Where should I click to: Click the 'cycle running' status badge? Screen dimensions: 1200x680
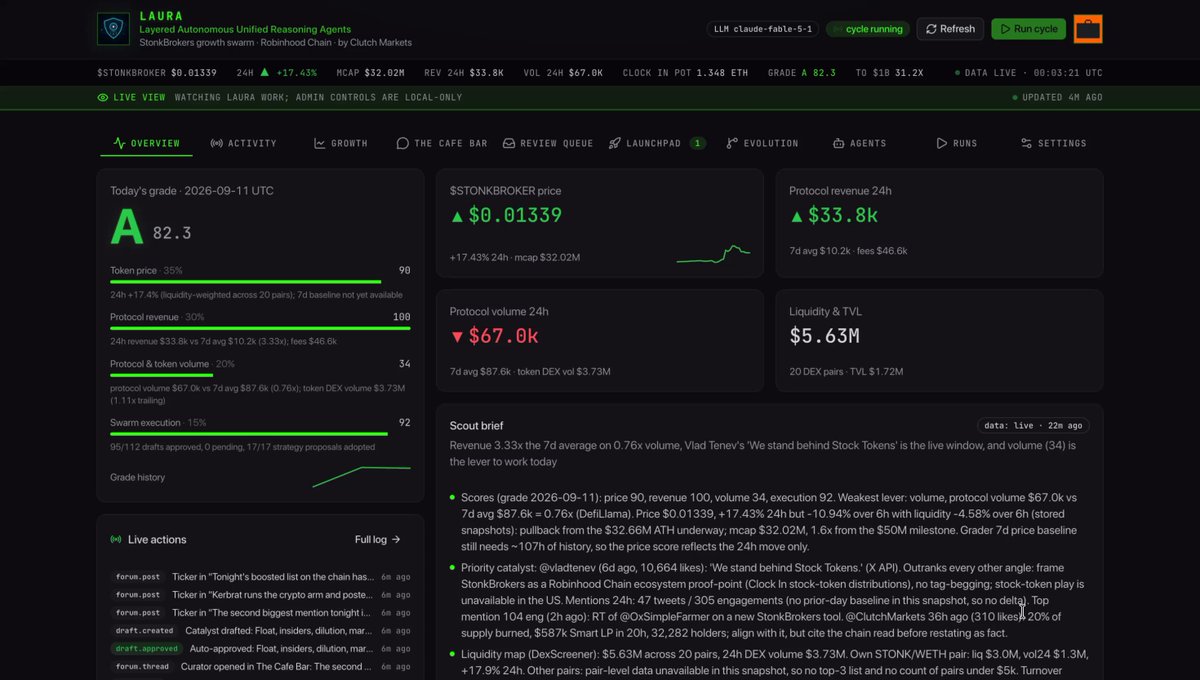[x=868, y=29]
